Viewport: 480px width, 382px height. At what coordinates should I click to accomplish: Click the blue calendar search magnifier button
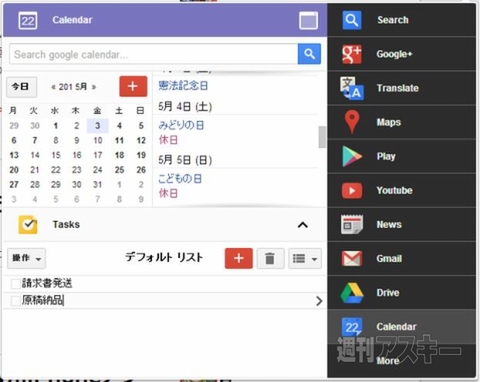(309, 54)
